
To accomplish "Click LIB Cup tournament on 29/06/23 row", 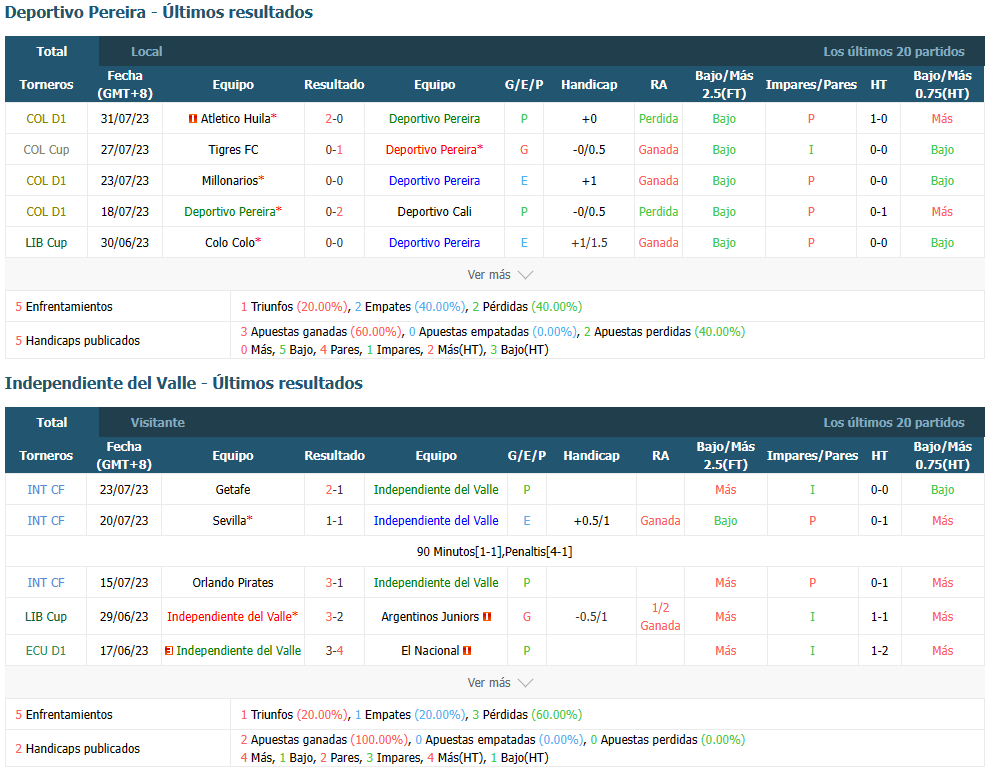I will [46, 617].
